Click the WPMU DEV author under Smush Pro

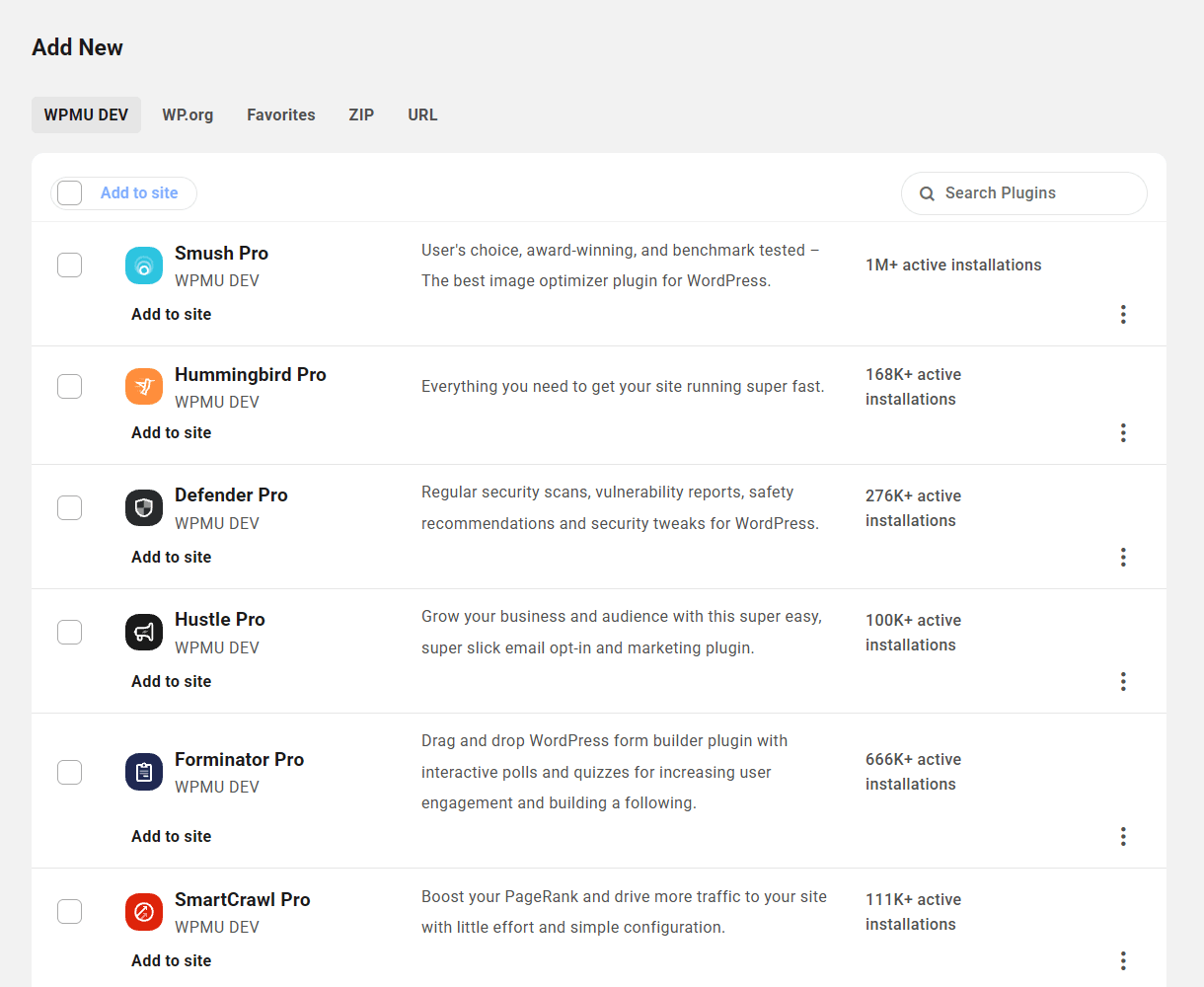pyautogui.click(x=217, y=280)
